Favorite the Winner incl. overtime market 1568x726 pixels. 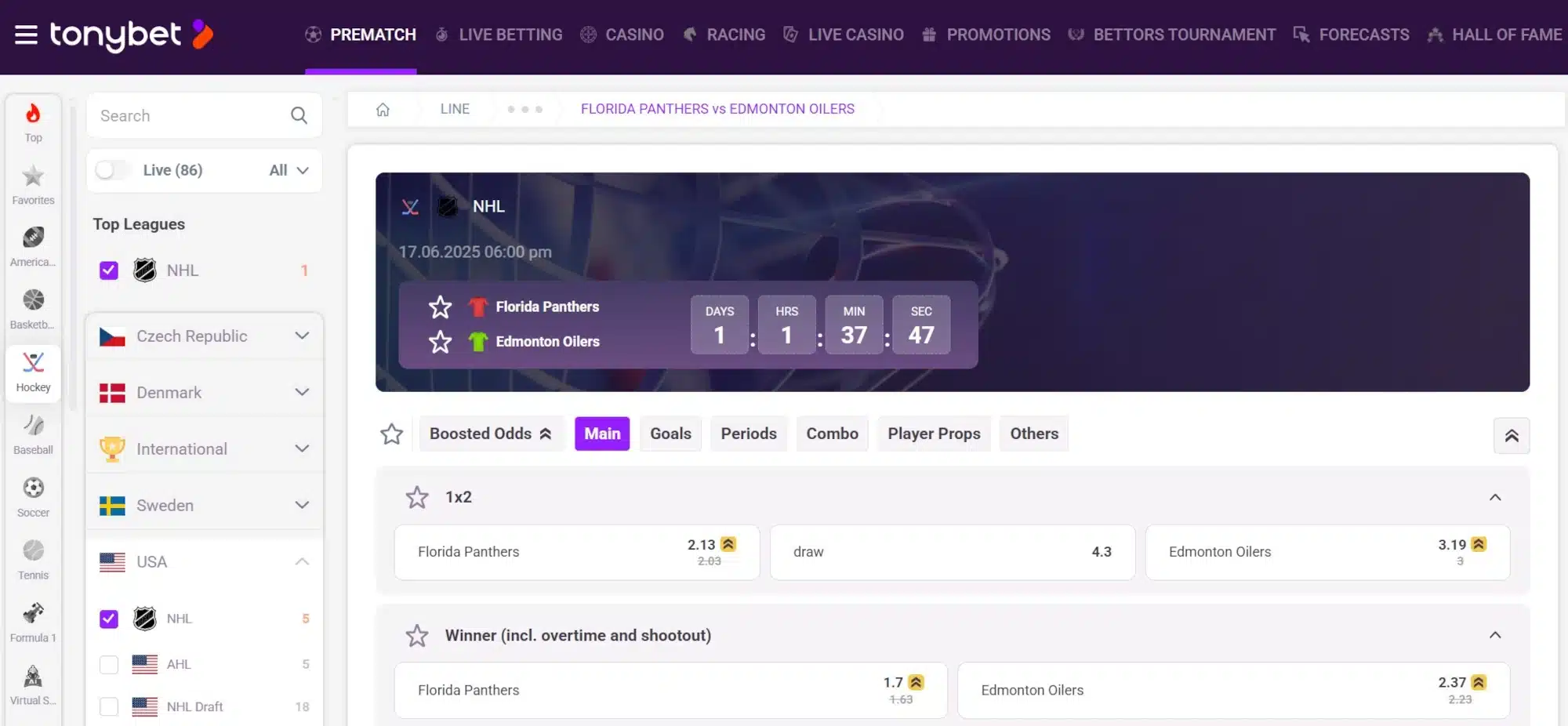pos(417,635)
